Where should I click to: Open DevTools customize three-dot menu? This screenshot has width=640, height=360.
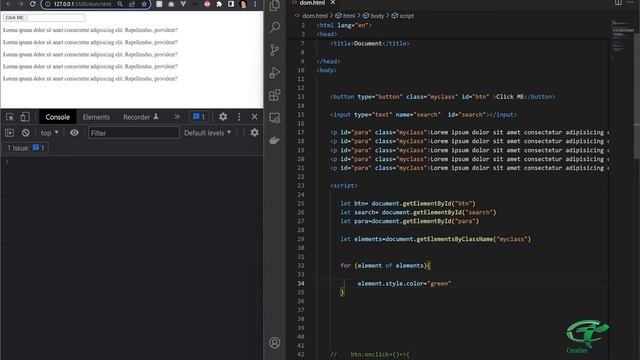239,117
